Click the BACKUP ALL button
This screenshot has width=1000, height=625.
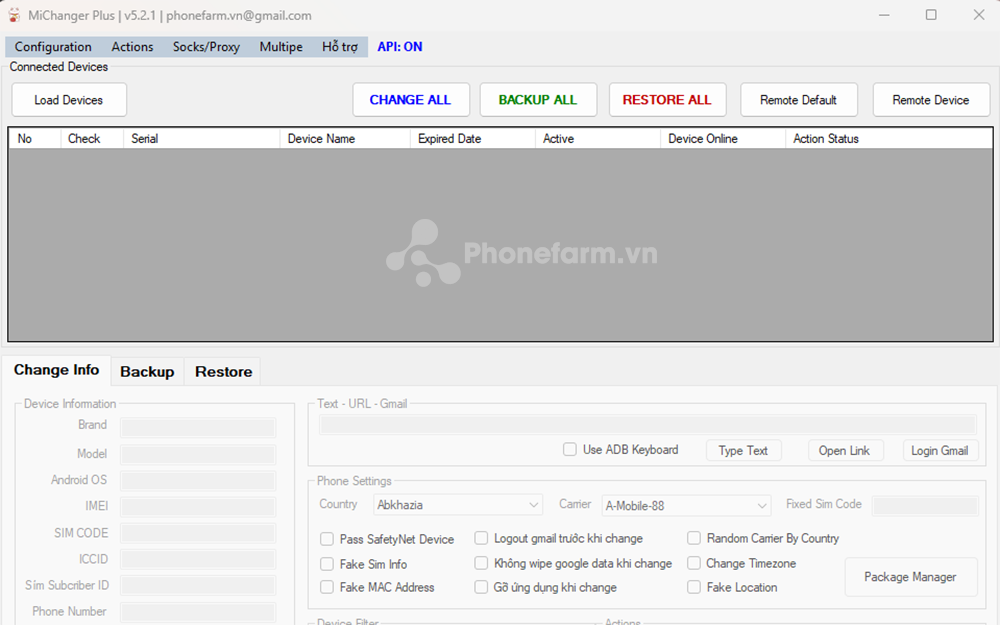pos(538,100)
